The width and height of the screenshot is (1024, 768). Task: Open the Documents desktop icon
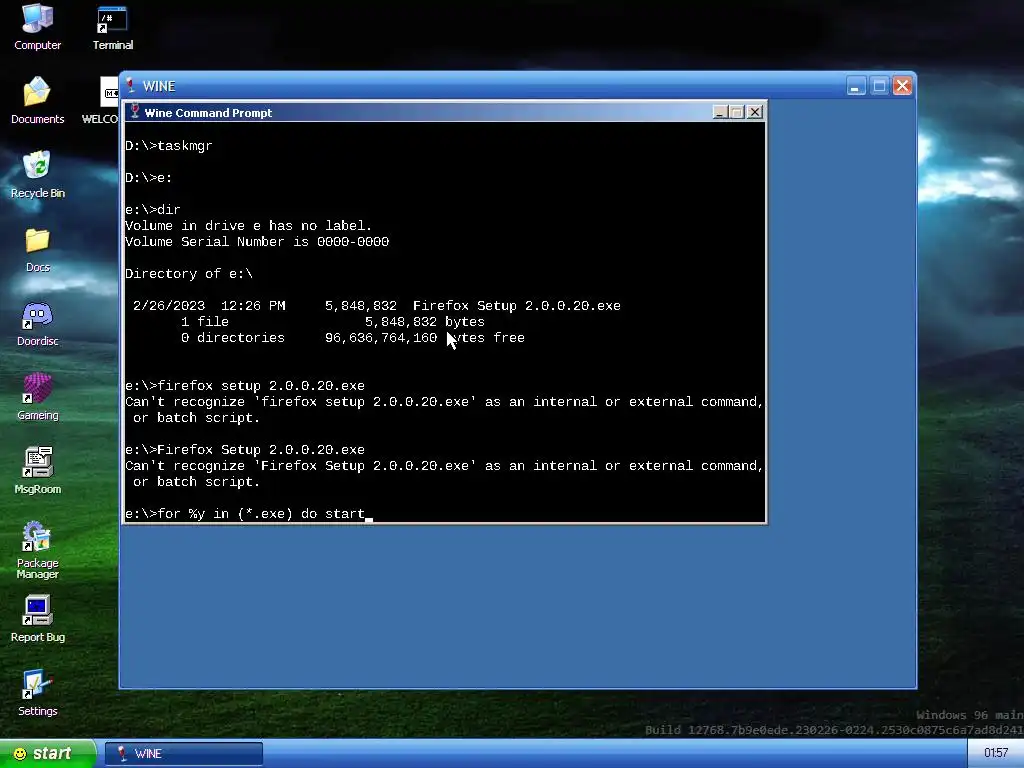pyautogui.click(x=37, y=101)
